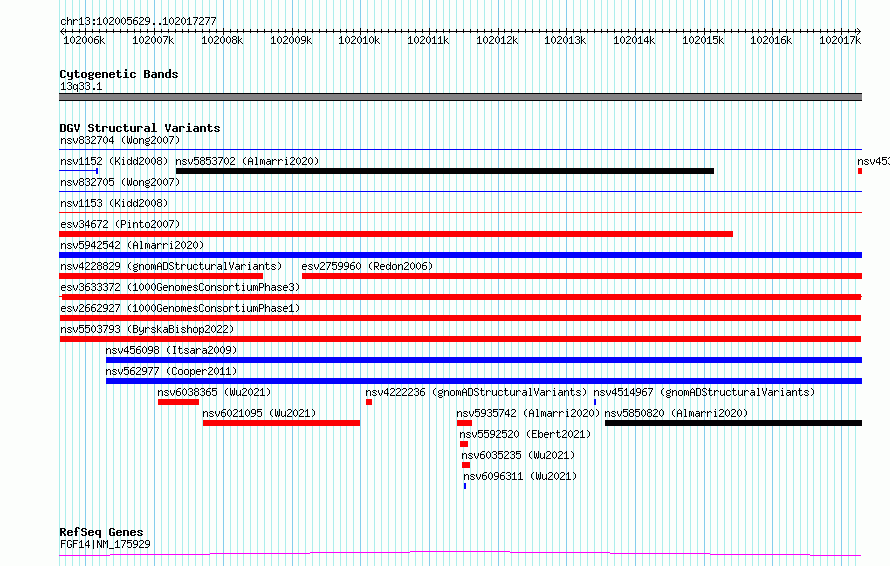Click the Cytogenetic Bands track heading
Screen dimensions: 890x566
point(119,74)
